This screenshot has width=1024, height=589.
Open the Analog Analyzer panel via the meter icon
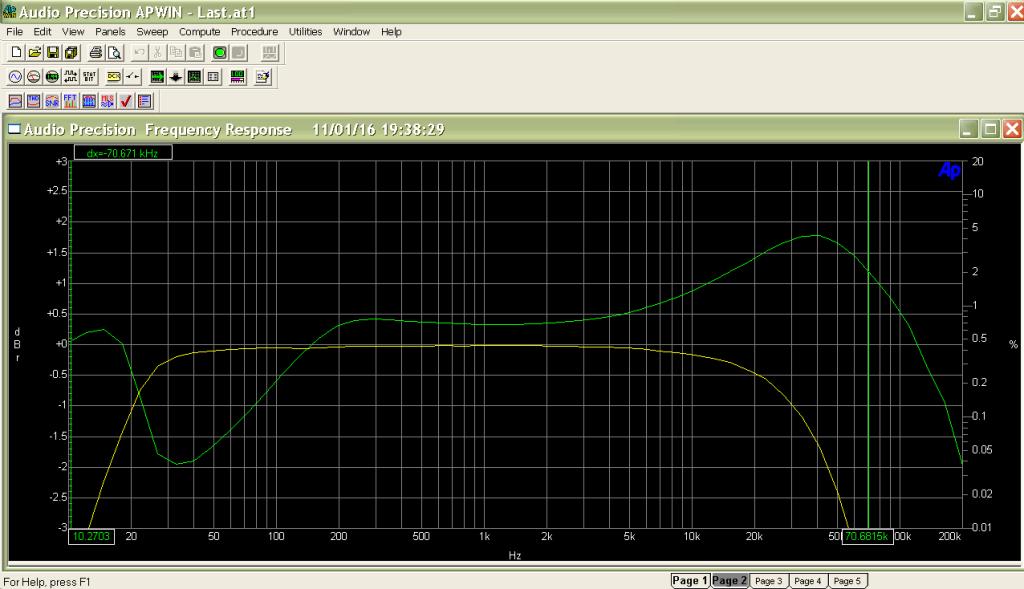33,77
